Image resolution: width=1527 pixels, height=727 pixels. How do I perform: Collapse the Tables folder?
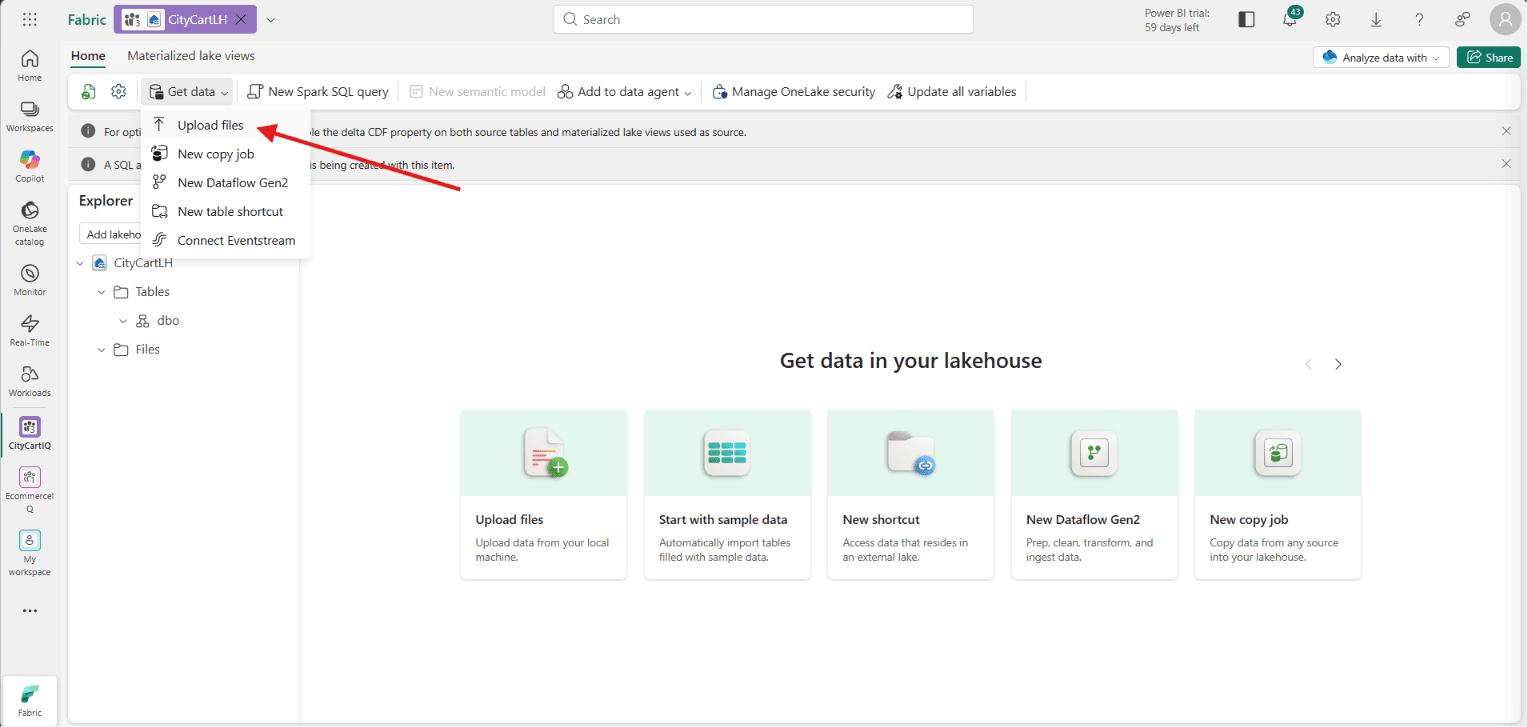coord(101,292)
